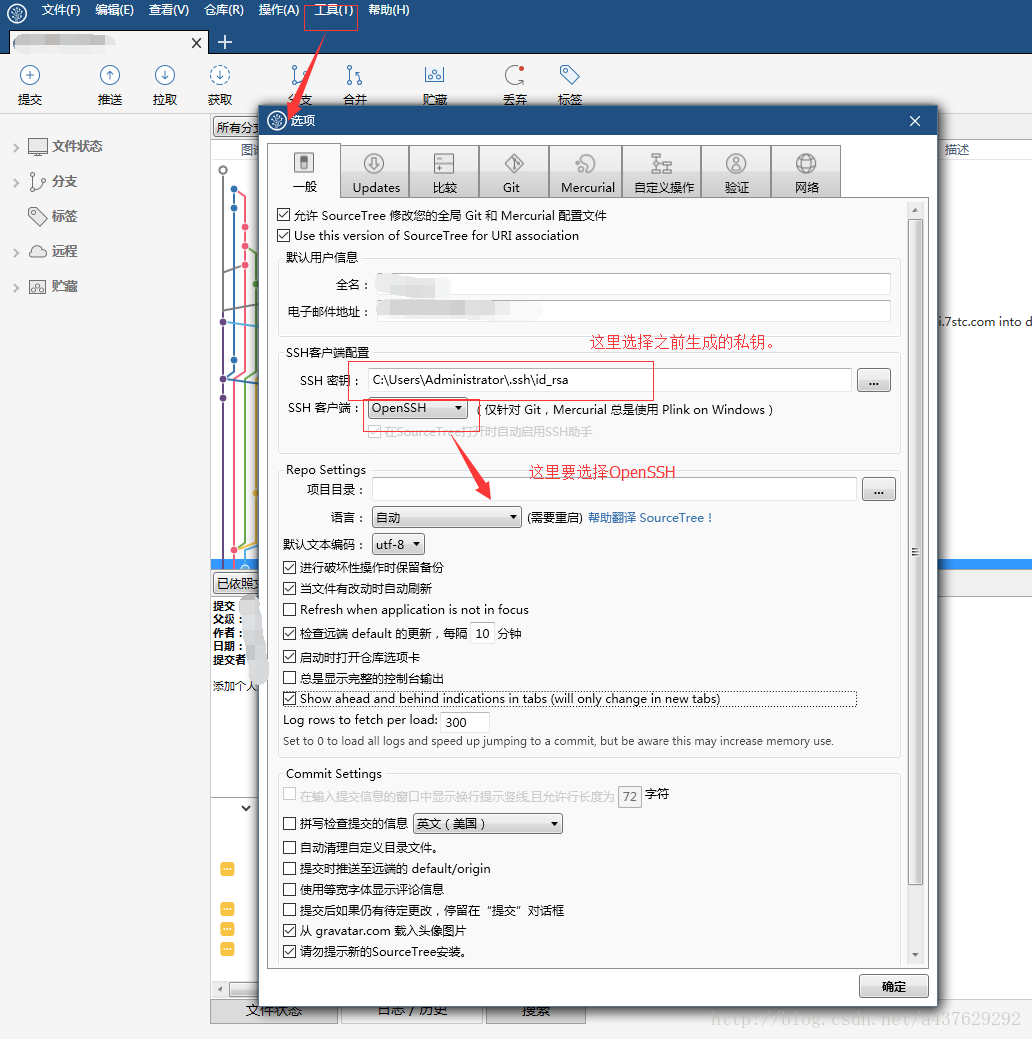Open the 自定义操作 options tab

click(662, 172)
